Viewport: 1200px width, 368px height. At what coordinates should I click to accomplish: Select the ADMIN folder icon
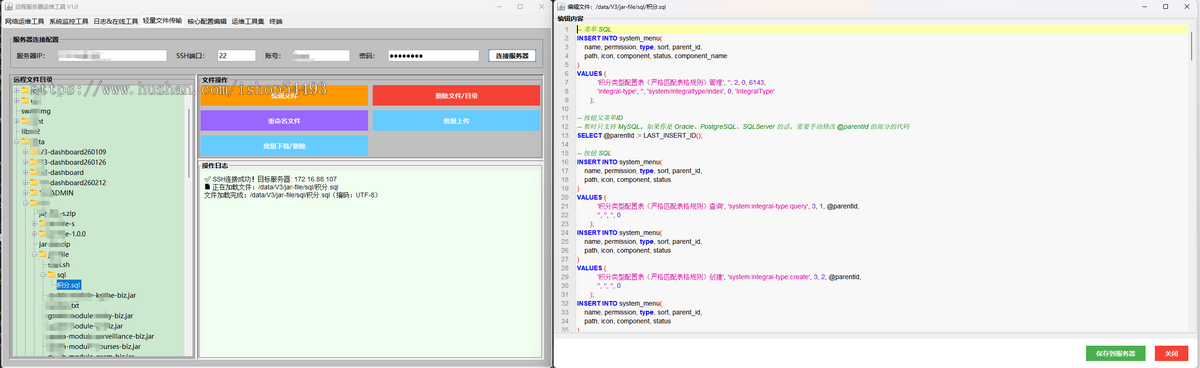[x=34, y=192]
